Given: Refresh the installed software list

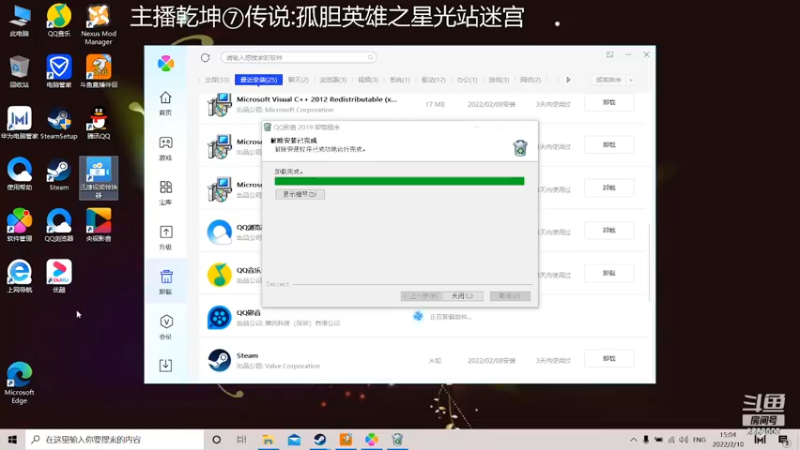Looking at the screenshot, I should pos(205,58).
